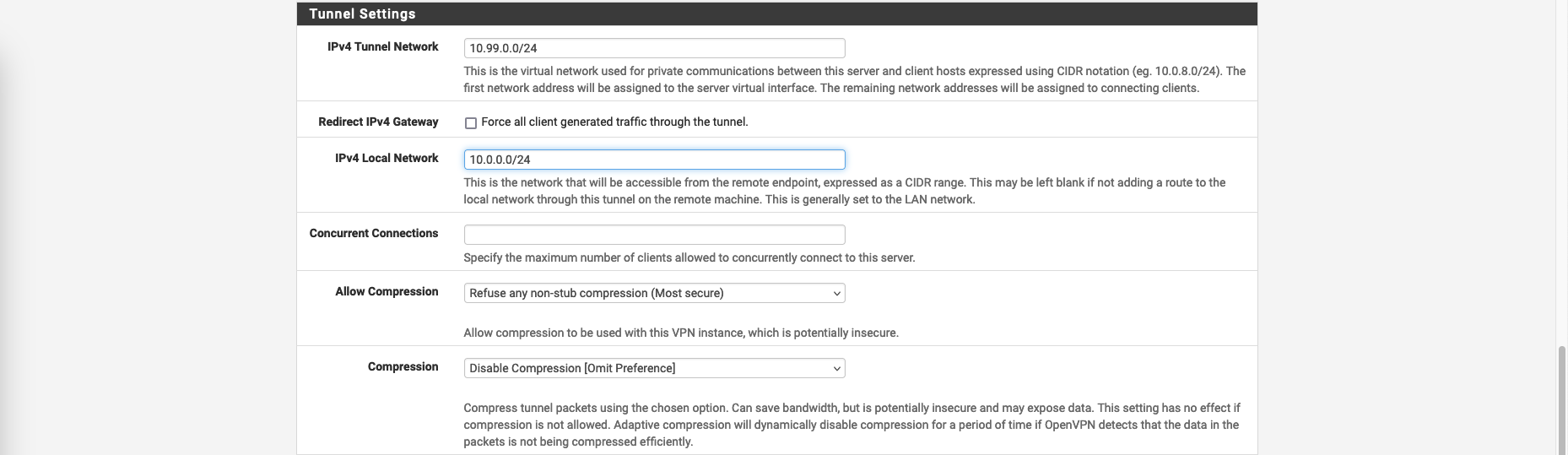Open the Allow Compression dropdown

(x=654, y=293)
